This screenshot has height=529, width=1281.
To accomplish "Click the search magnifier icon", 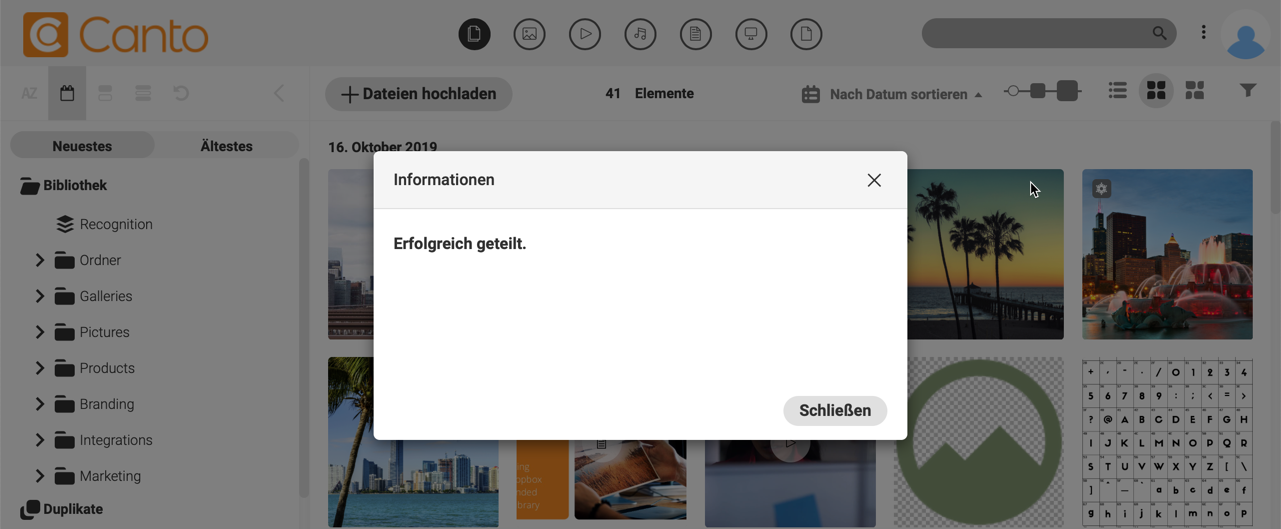I will [1159, 33].
